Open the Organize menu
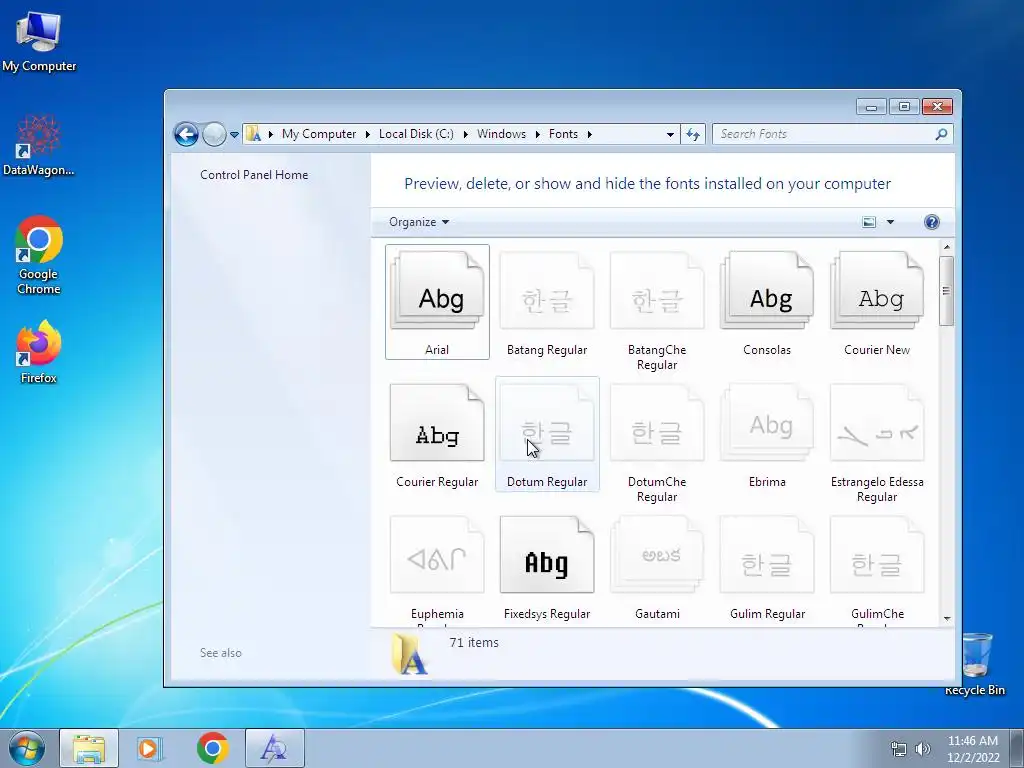Screen dimensions: 1024x768 [x=419, y=222]
